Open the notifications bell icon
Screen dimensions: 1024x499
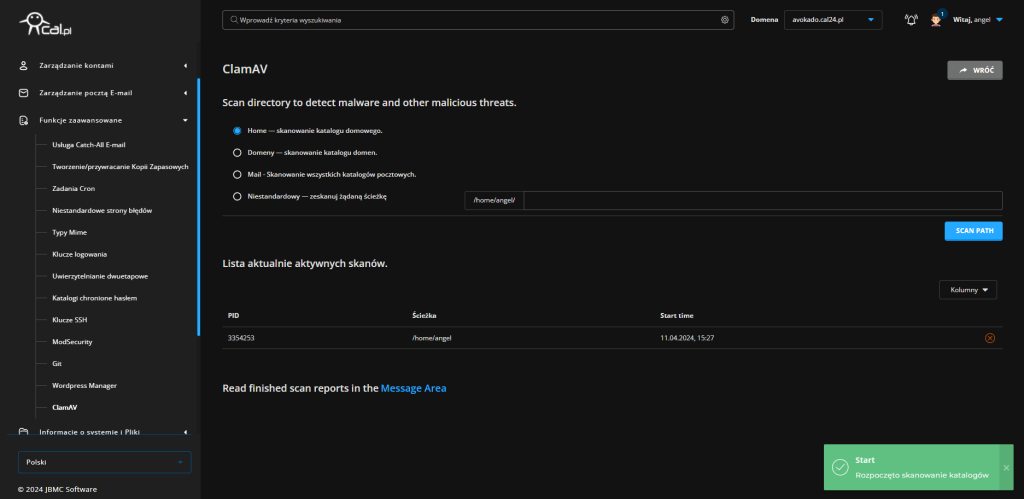[911, 20]
